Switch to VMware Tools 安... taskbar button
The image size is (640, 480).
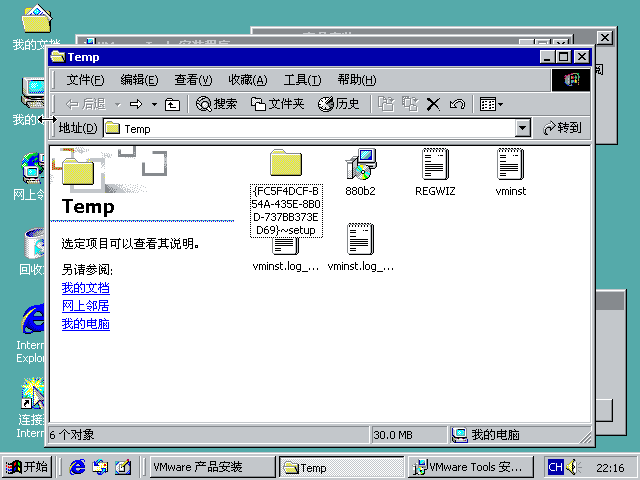(471, 467)
